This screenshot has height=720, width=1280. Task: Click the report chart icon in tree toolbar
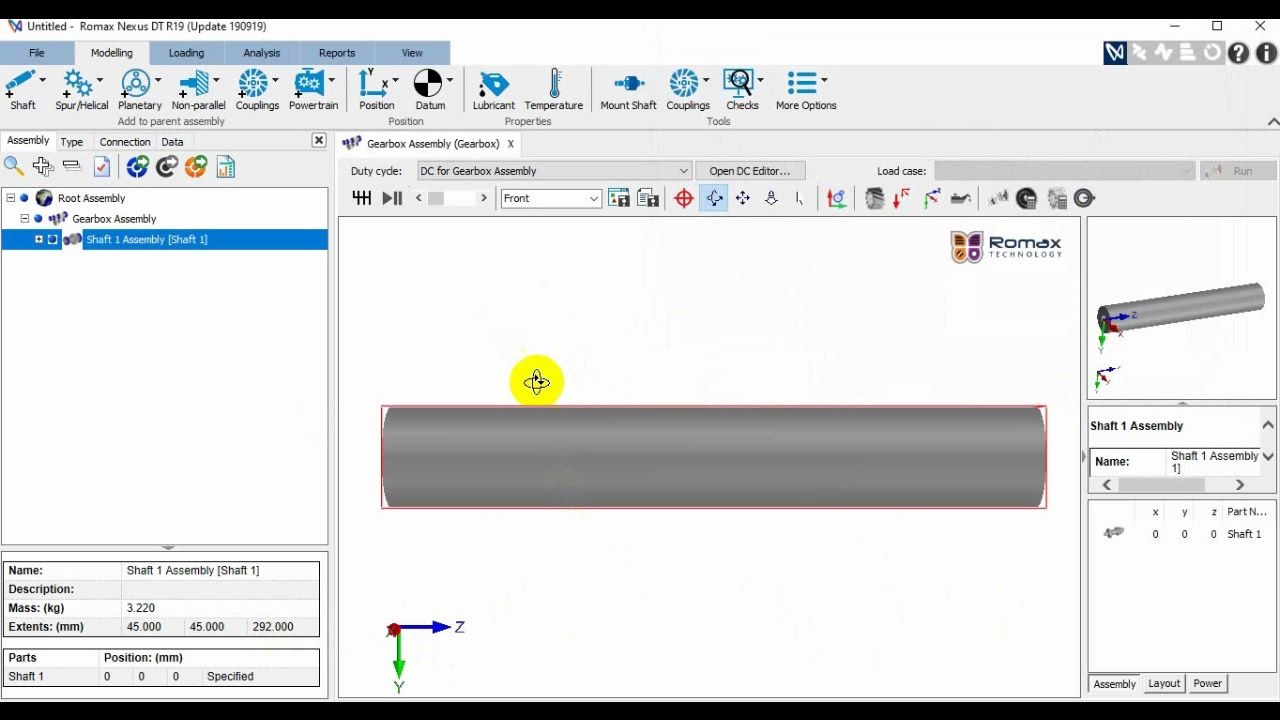[x=226, y=167]
